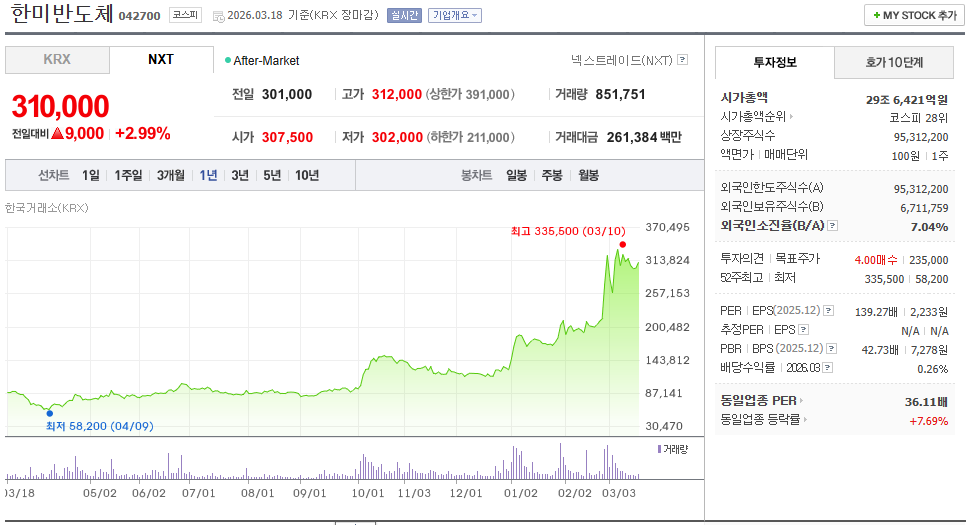Viewport: 970px width, 525px height.
Task: Open the help icon beside PBR BPS(2025.12)
Action: (831, 349)
